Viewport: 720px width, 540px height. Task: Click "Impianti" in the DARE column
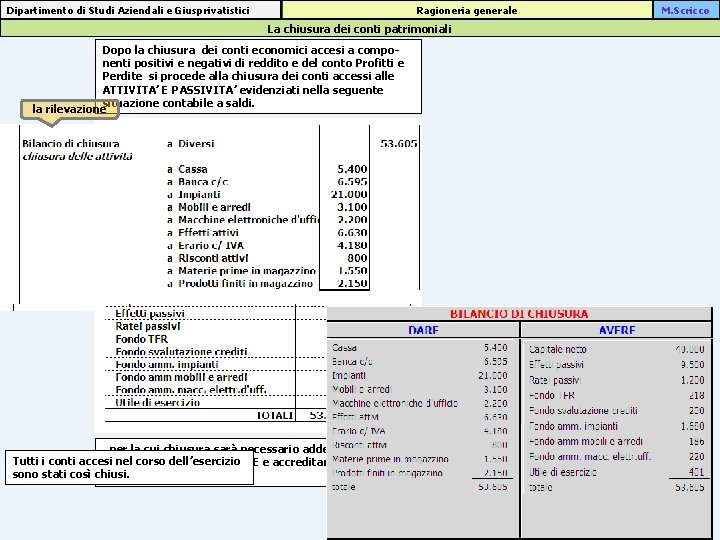coord(349,376)
